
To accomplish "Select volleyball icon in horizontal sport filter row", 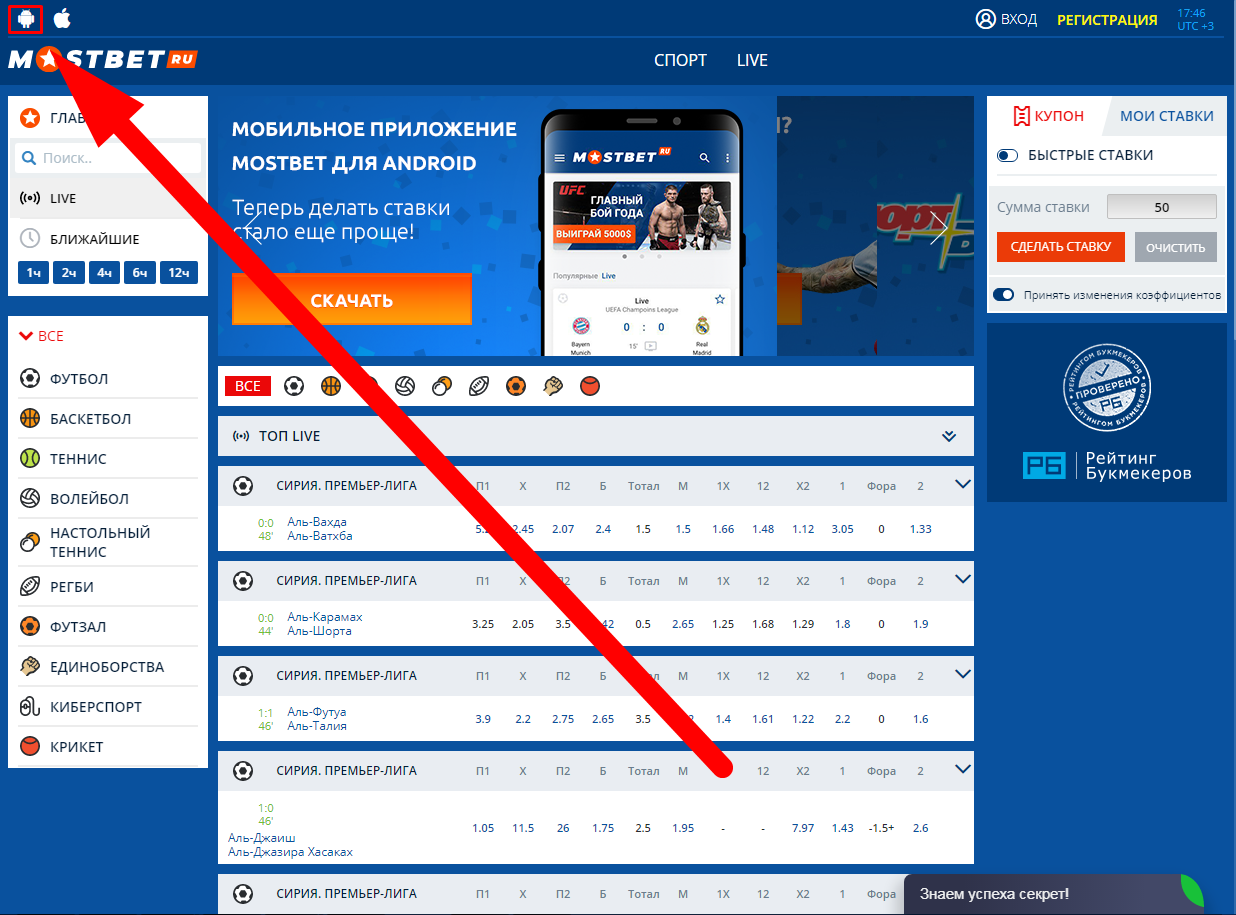I will (x=405, y=386).
